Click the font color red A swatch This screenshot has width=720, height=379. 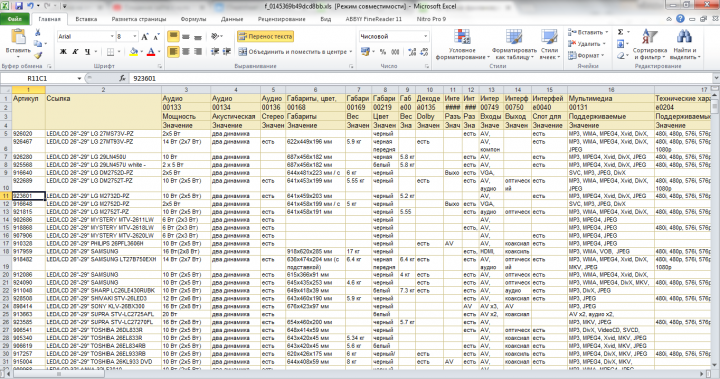coord(151,52)
